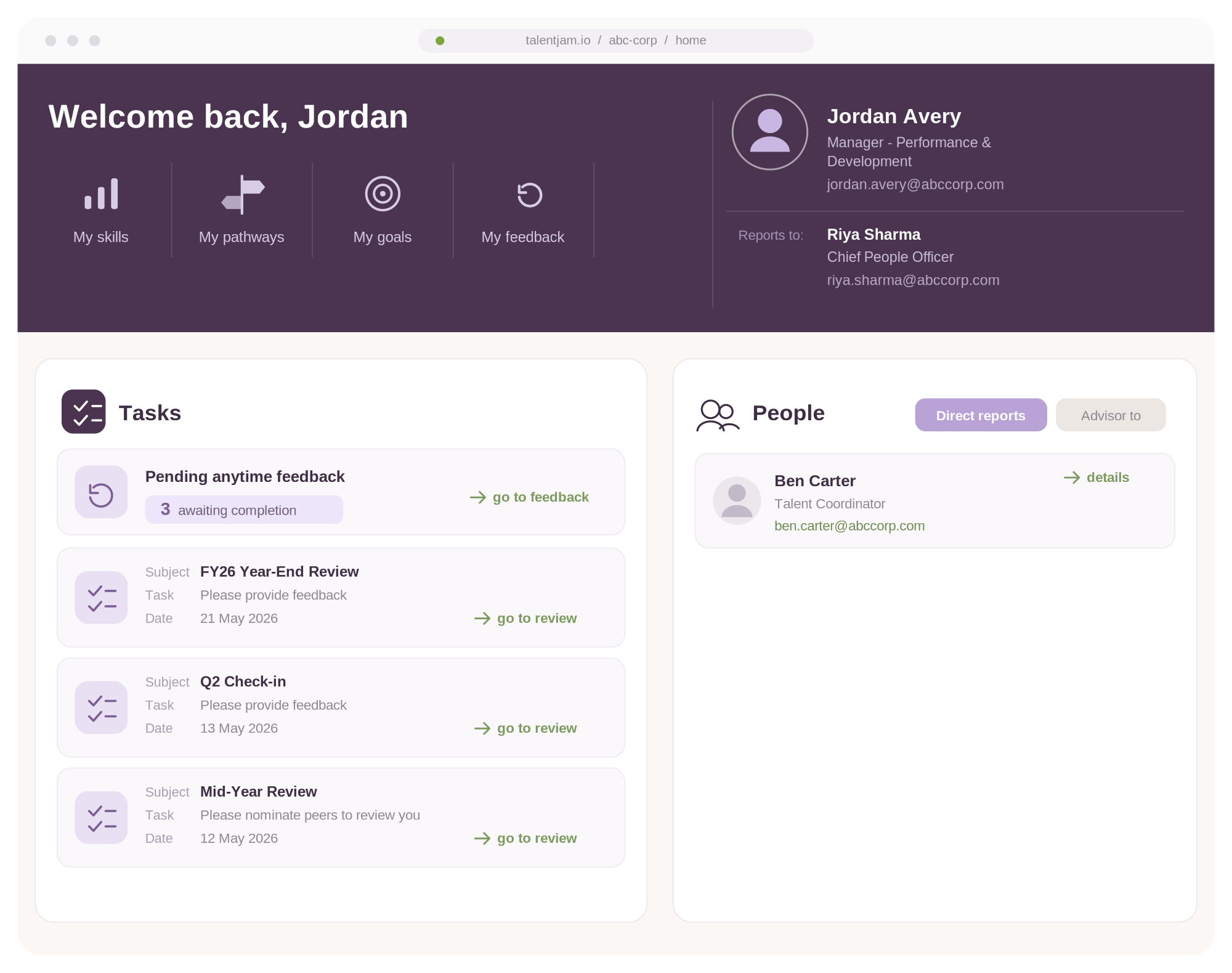The image size is (1232, 973).
Task: Go to review for Mid-Year Review
Action: (x=525, y=839)
